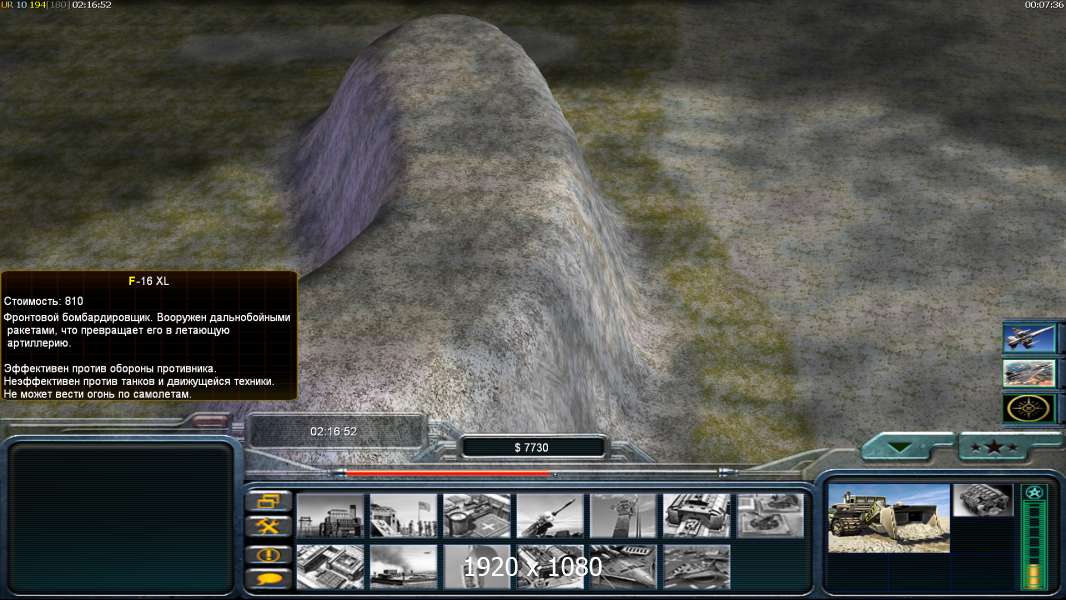Click the star rank emblem above experience bar
The width and height of the screenshot is (1066, 600).
click(1034, 493)
